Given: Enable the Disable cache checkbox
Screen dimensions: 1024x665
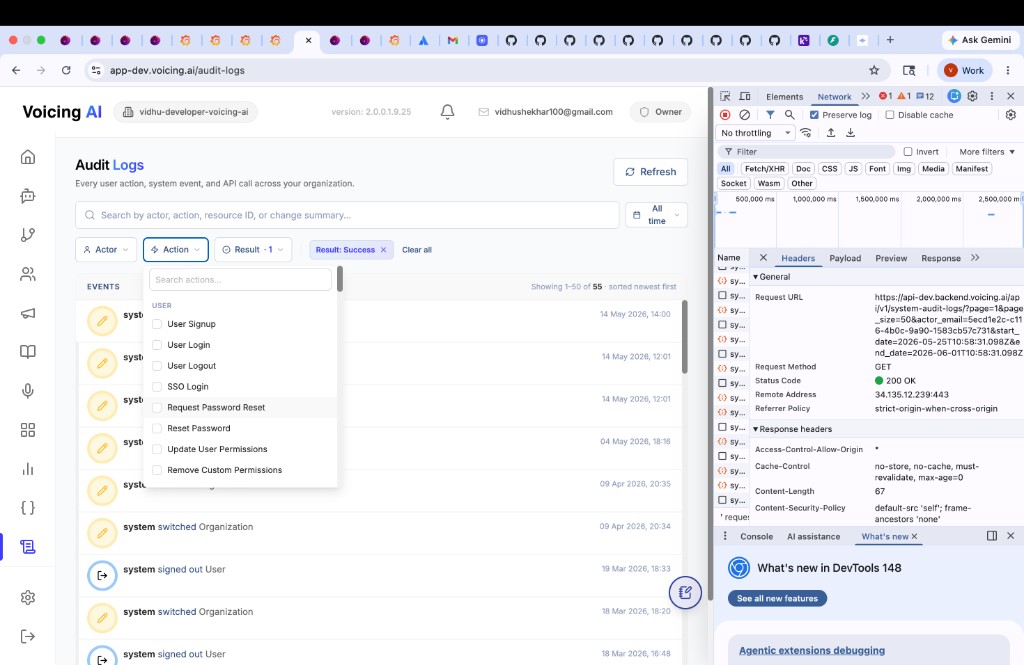Looking at the screenshot, I should (x=889, y=115).
